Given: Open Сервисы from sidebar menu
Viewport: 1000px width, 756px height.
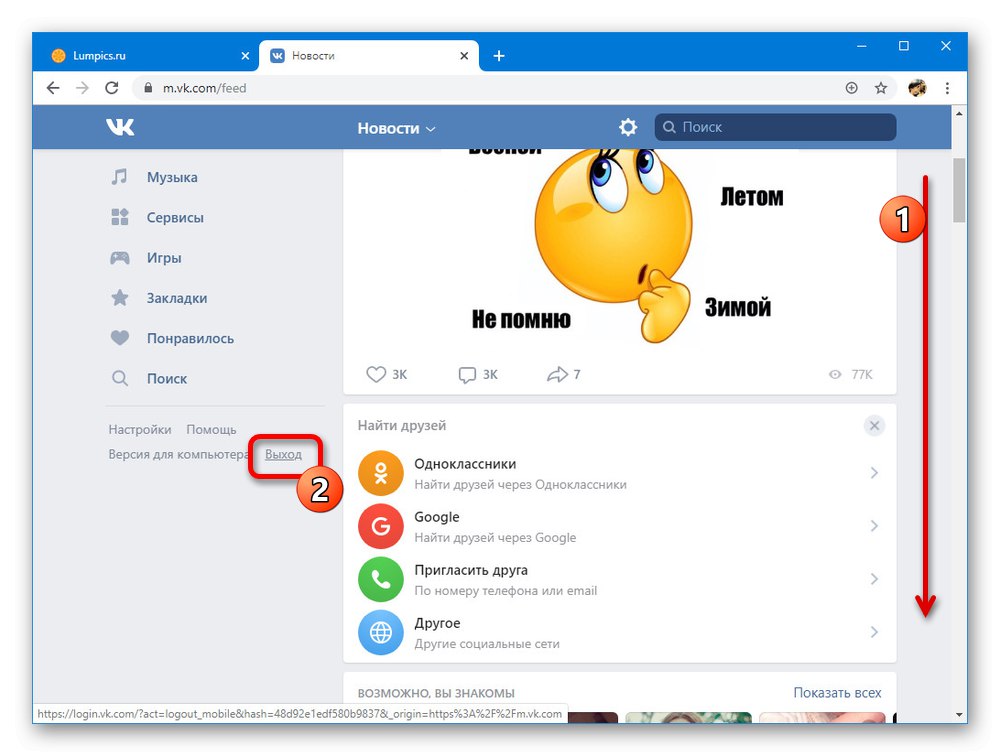Looking at the screenshot, I should pyautogui.click(x=175, y=217).
